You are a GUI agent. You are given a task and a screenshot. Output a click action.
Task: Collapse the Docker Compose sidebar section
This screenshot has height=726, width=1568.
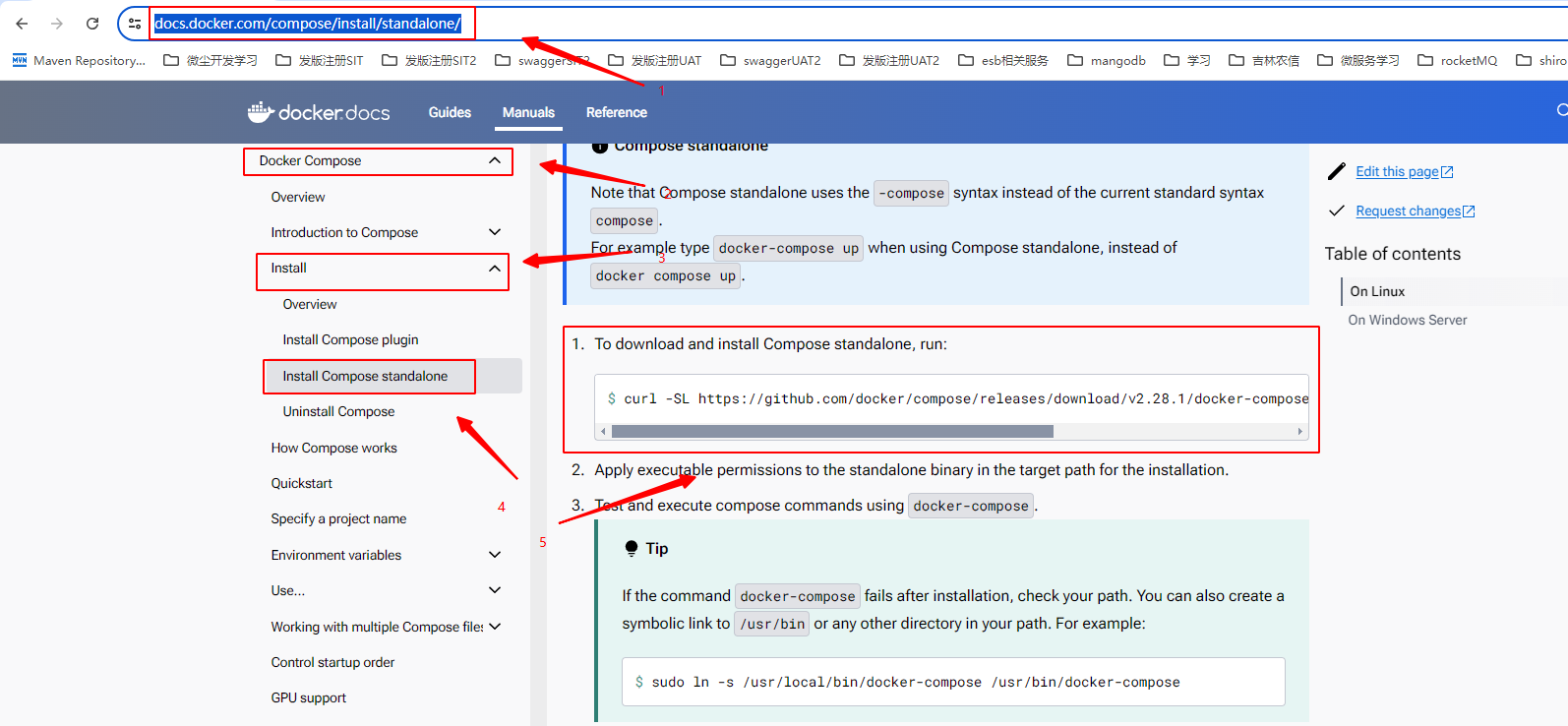(x=494, y=160)
